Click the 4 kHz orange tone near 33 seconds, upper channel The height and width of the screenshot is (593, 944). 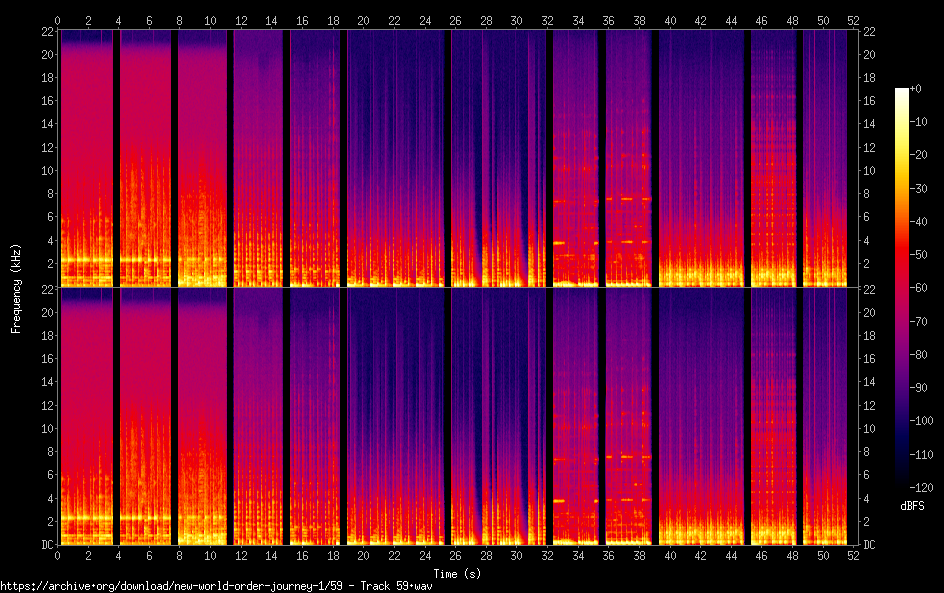tap(559, 243)
